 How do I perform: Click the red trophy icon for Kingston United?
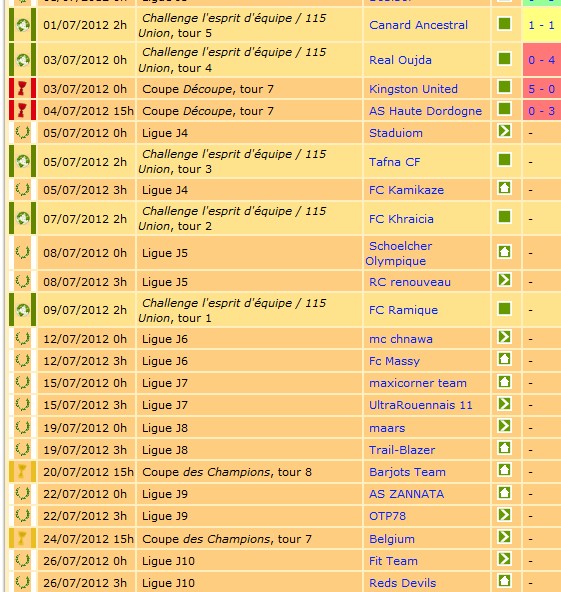22,89
